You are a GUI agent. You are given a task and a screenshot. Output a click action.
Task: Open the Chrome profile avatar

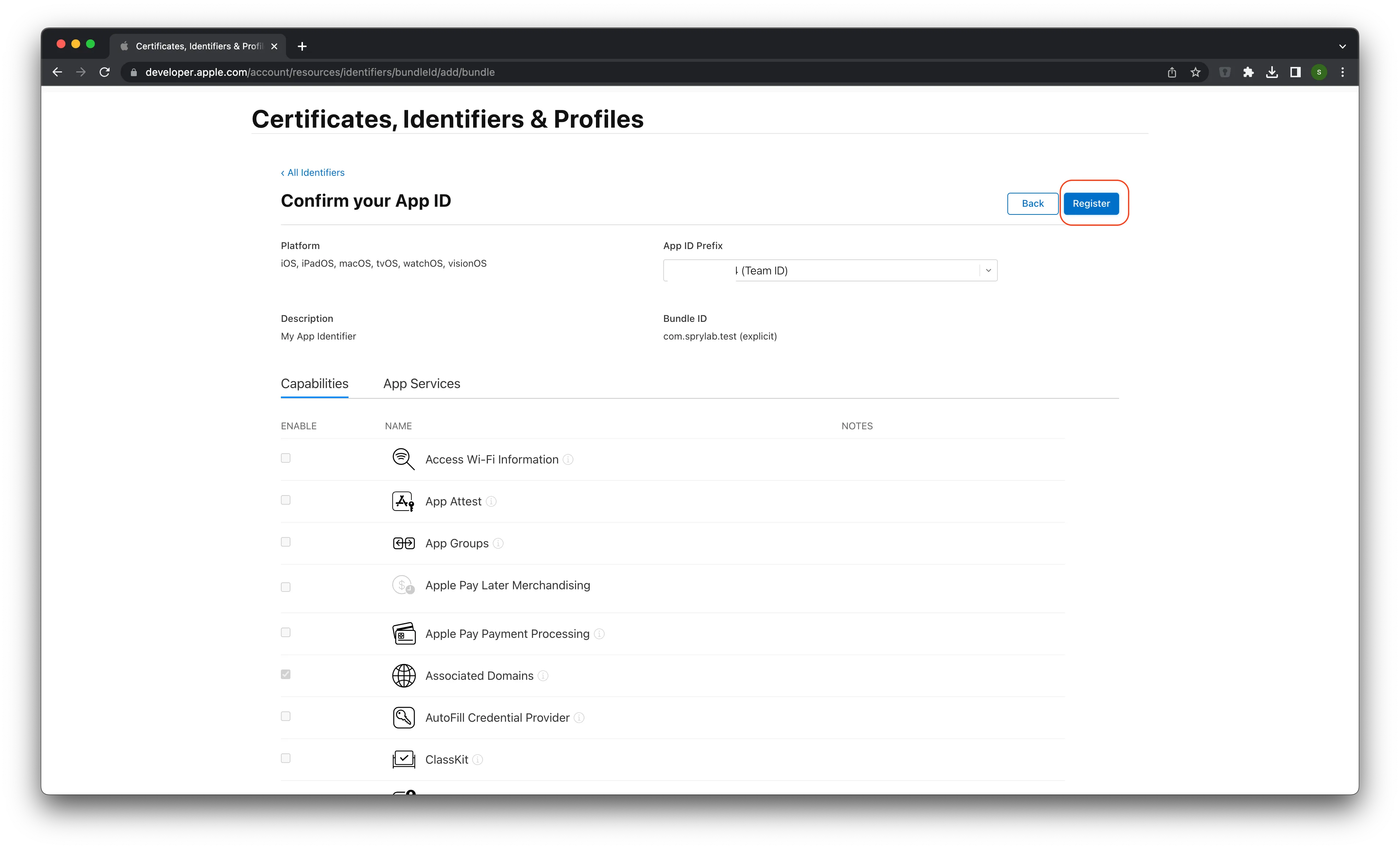(1319, 72)
